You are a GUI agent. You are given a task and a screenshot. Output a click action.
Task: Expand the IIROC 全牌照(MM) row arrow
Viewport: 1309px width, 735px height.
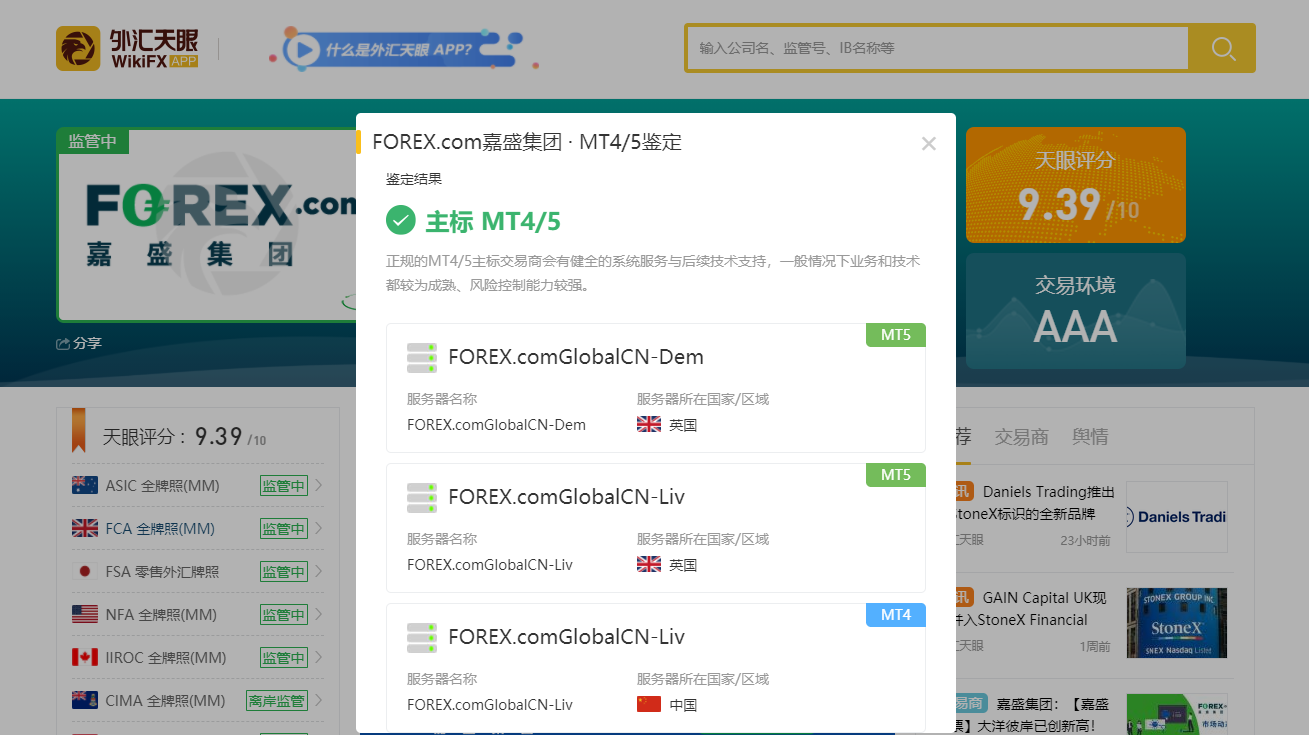[x=319, y=658]
